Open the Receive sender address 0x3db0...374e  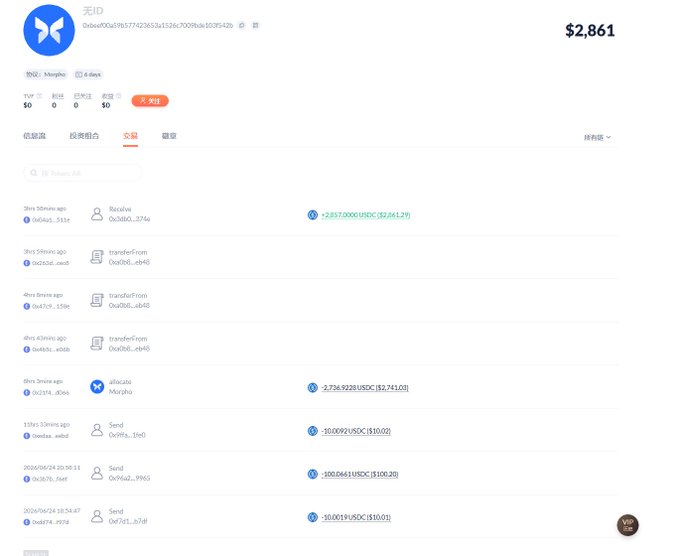point(129,219)
